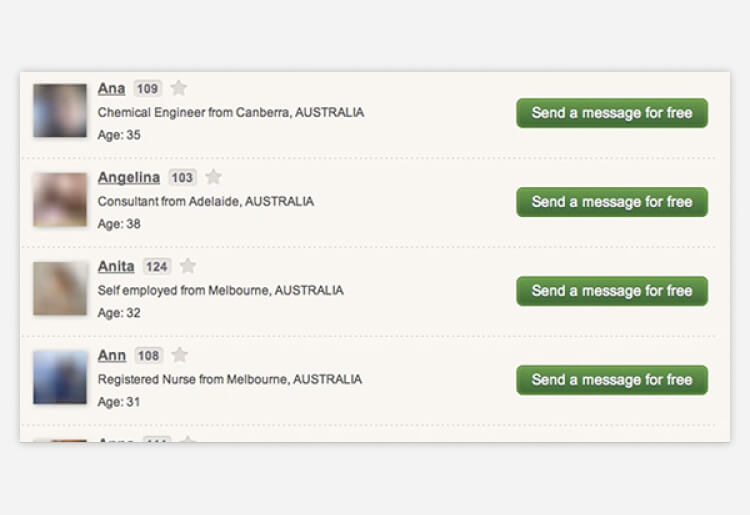This screenshot has width=750, height=515.
Task: Star Ann as a favorite
Action: (179, 355)
